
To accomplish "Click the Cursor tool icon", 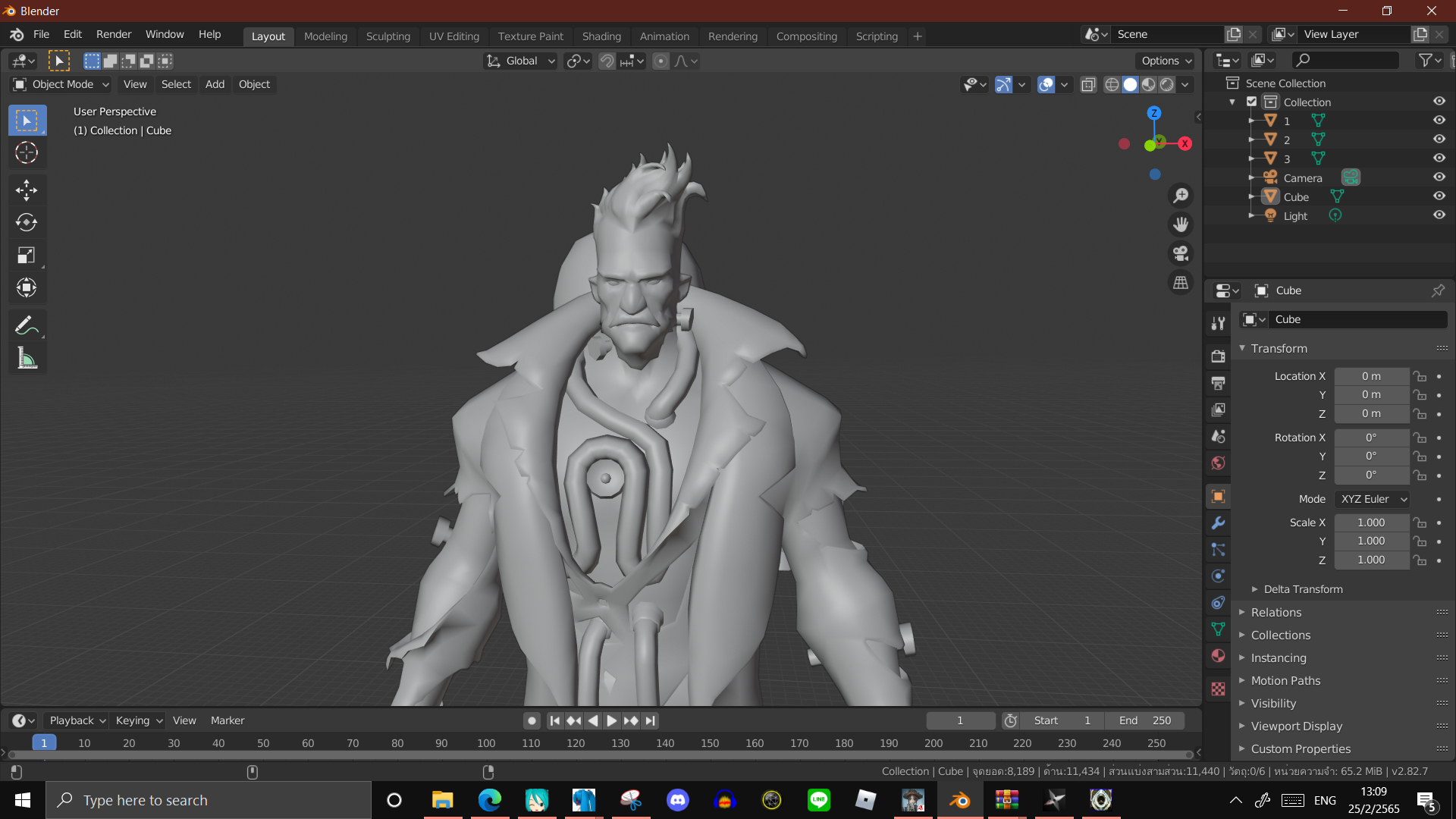I will [x=27, y=153].
